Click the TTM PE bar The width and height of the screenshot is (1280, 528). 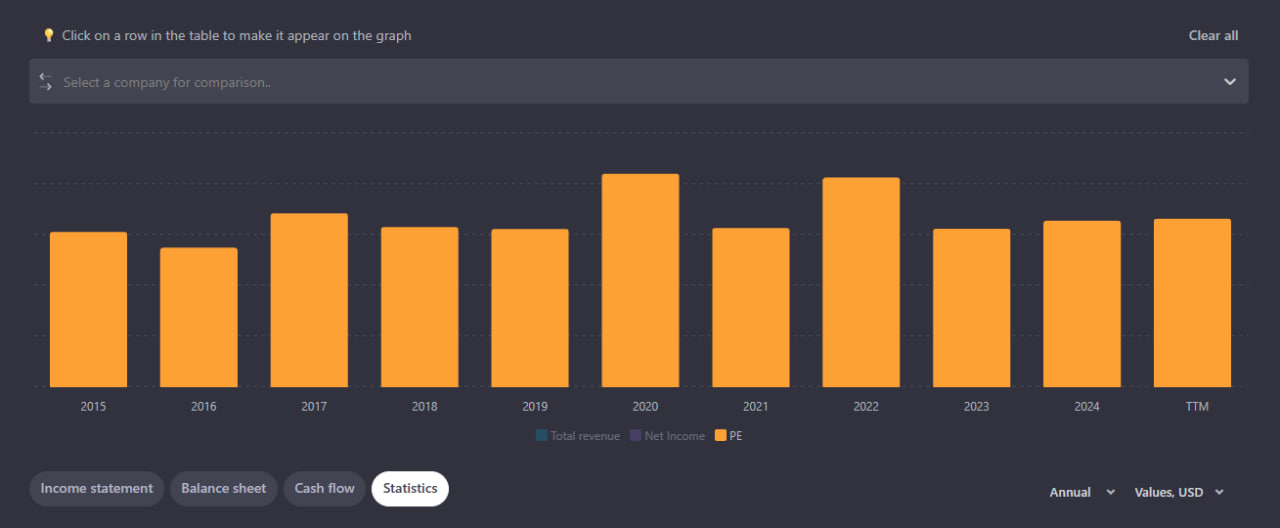1192,302
